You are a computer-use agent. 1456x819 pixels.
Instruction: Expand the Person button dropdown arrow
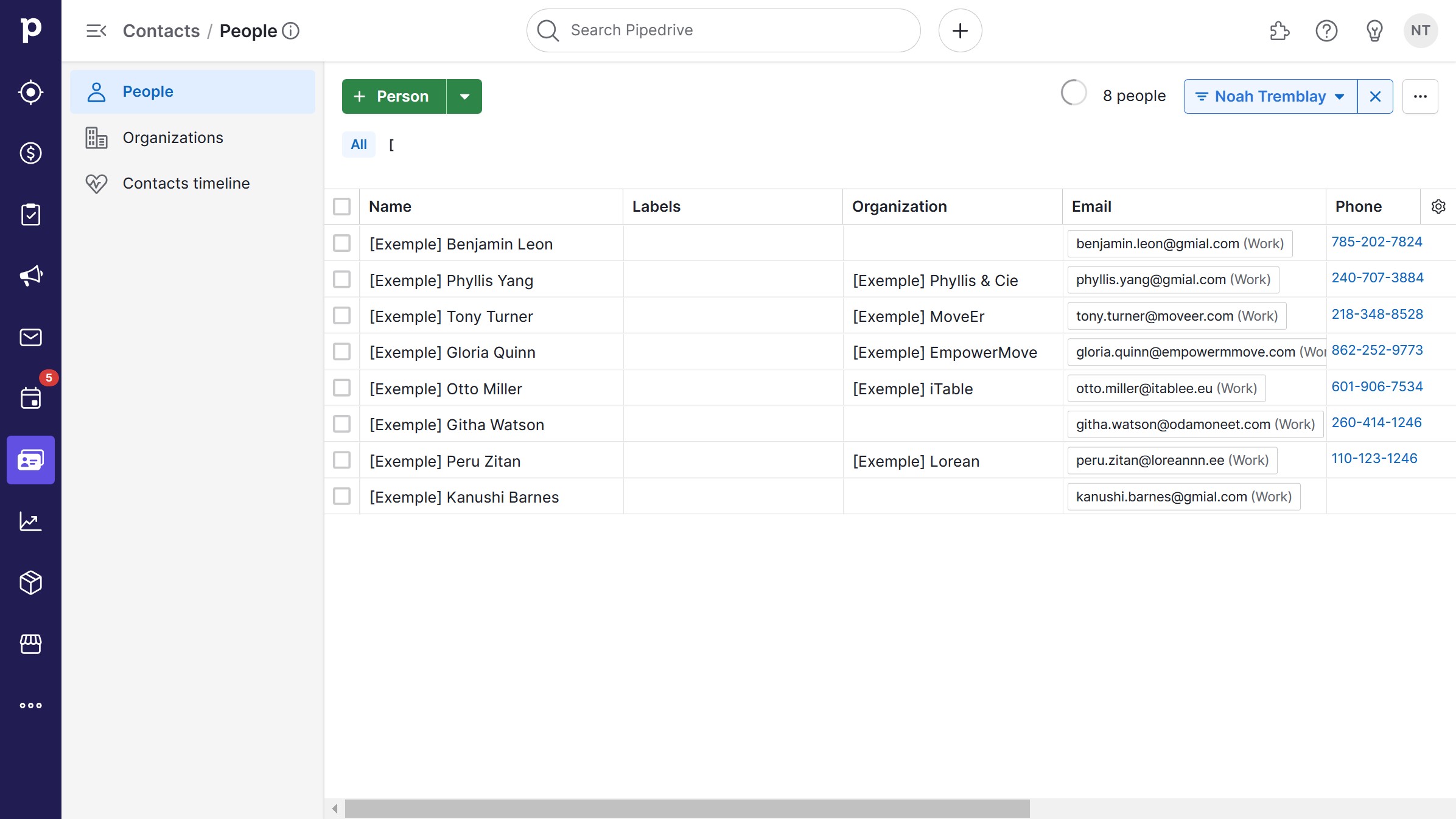pos(464,96)
